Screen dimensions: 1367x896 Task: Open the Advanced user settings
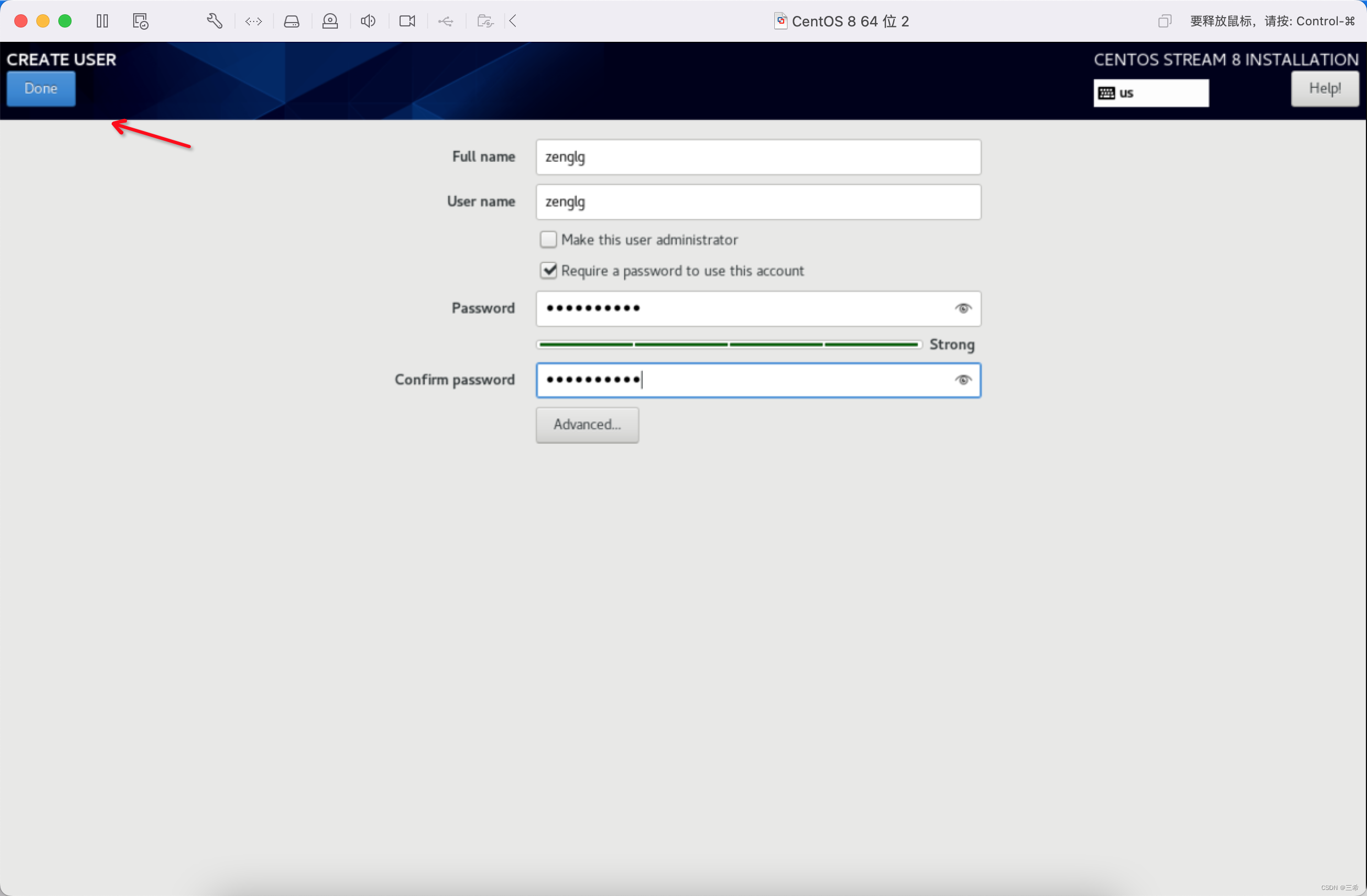tap(587, 425)
